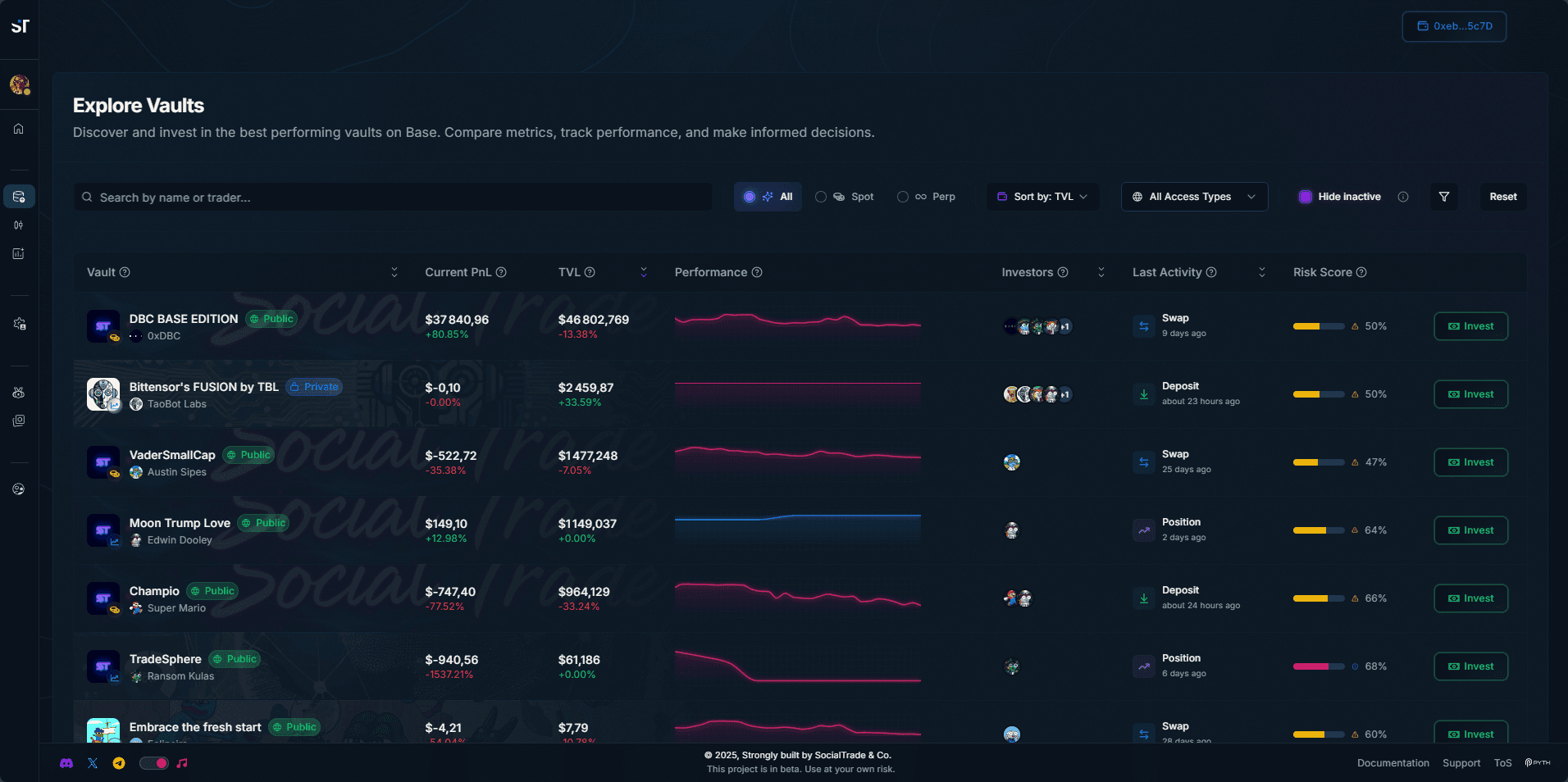This screenshot has height=782, width=1568.
Task: Invest in Champio vault
Action: point(1470,598)
